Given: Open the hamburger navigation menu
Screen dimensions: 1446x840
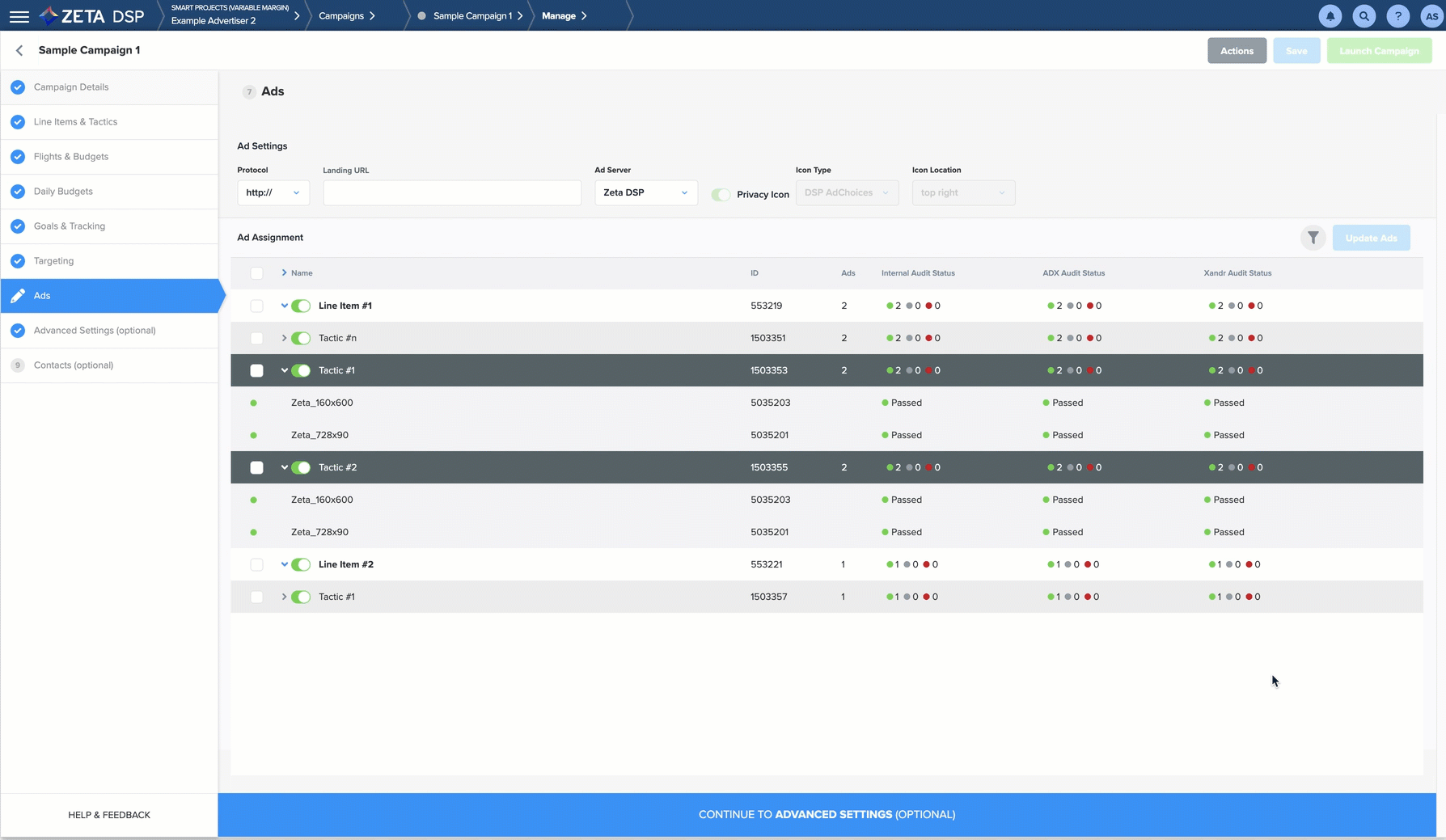Looking at the screenshot, I should pos(19,16).
